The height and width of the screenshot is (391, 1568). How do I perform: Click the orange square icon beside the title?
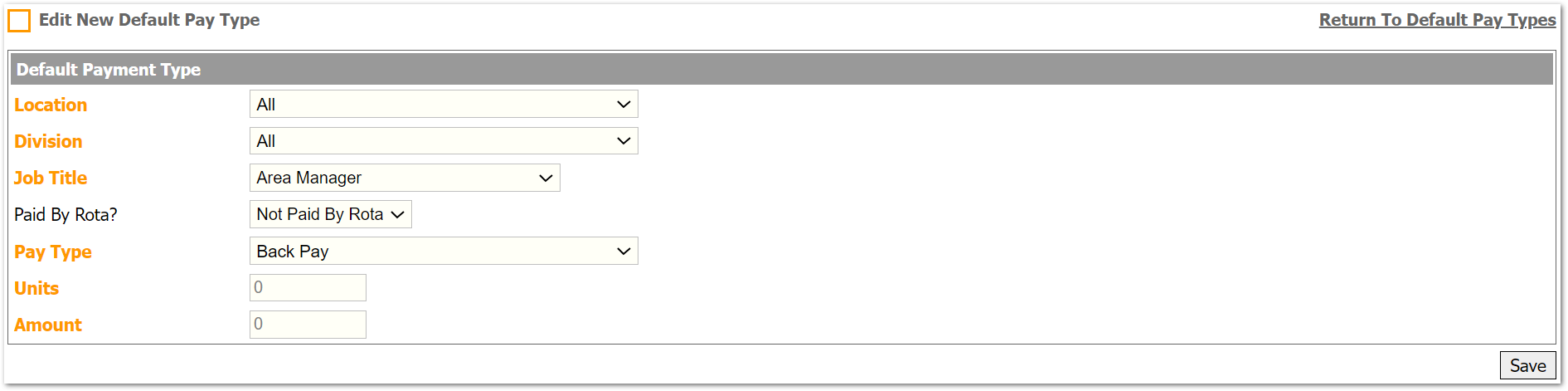coord(19,21)
